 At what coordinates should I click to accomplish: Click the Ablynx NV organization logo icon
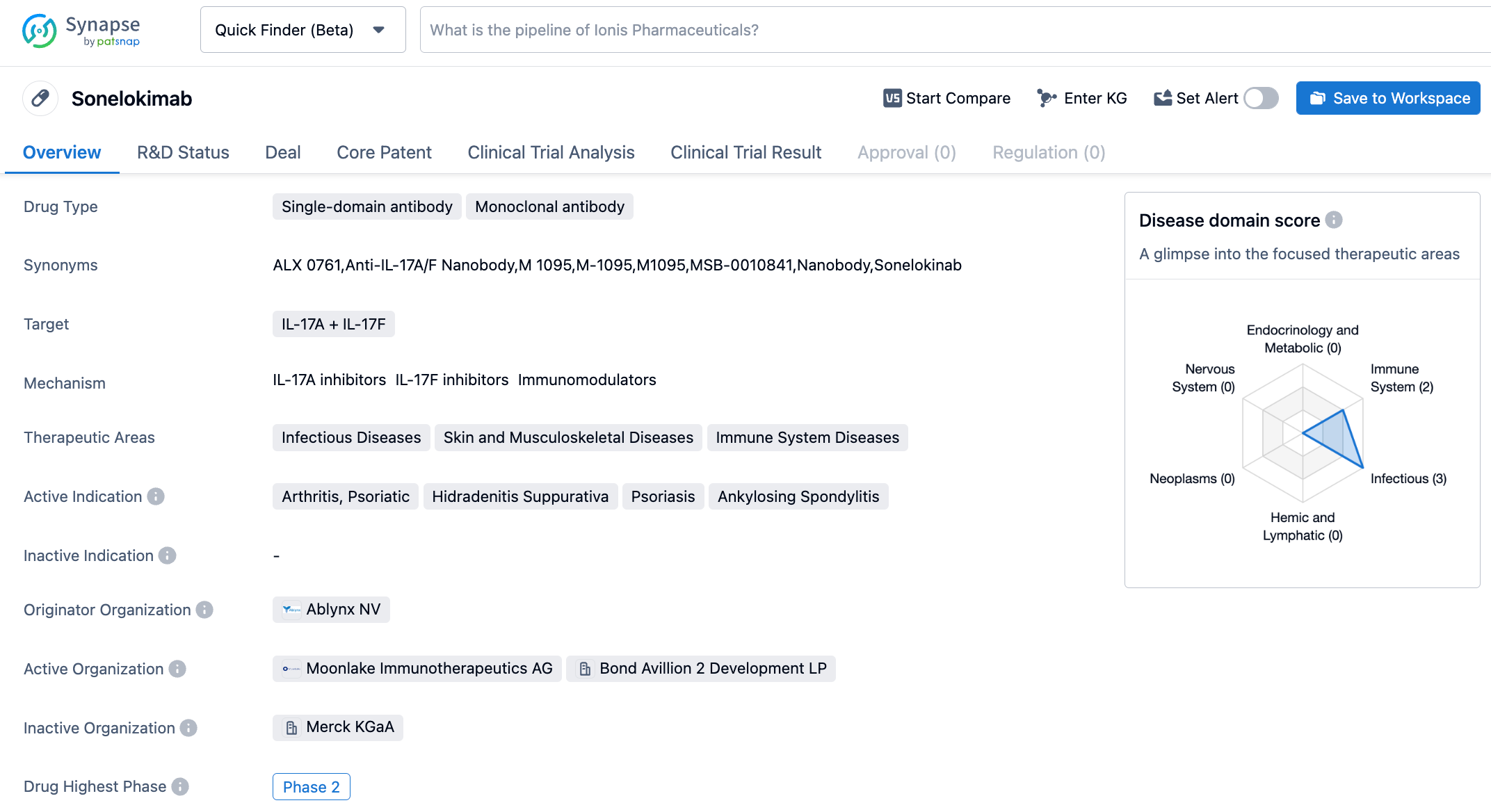pos(292,610)
